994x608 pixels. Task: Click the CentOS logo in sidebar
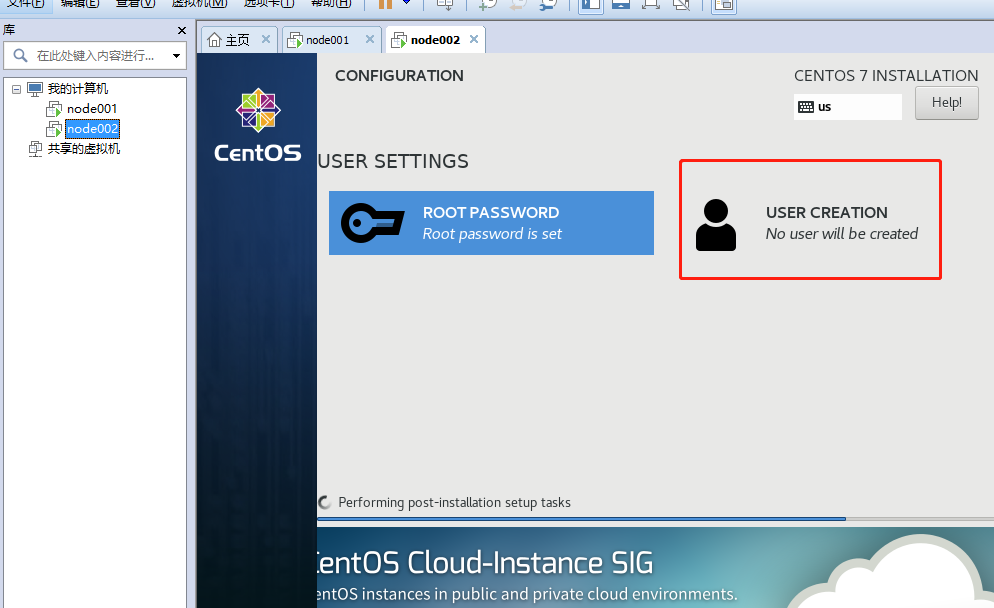point(257,125)
